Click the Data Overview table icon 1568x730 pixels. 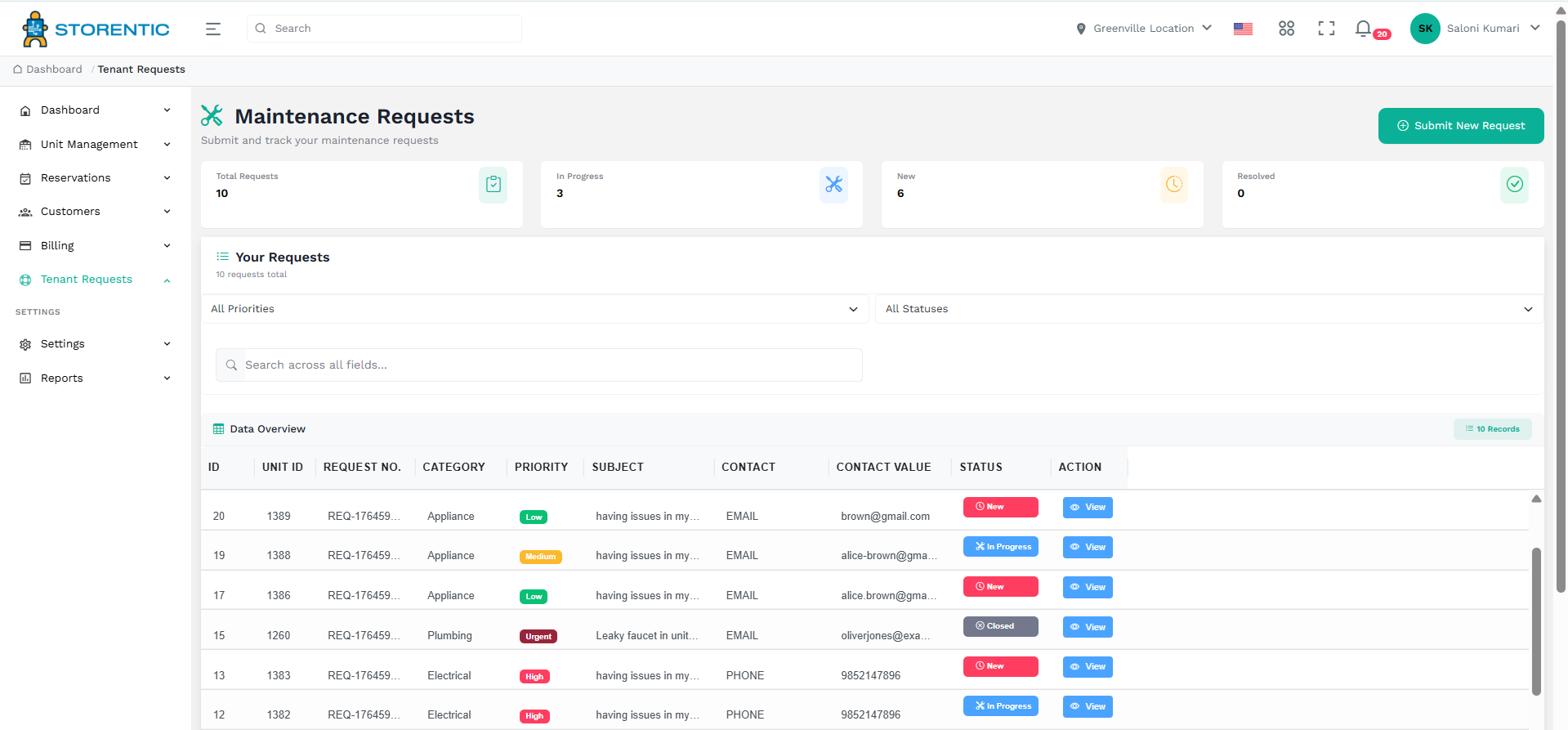218,429
